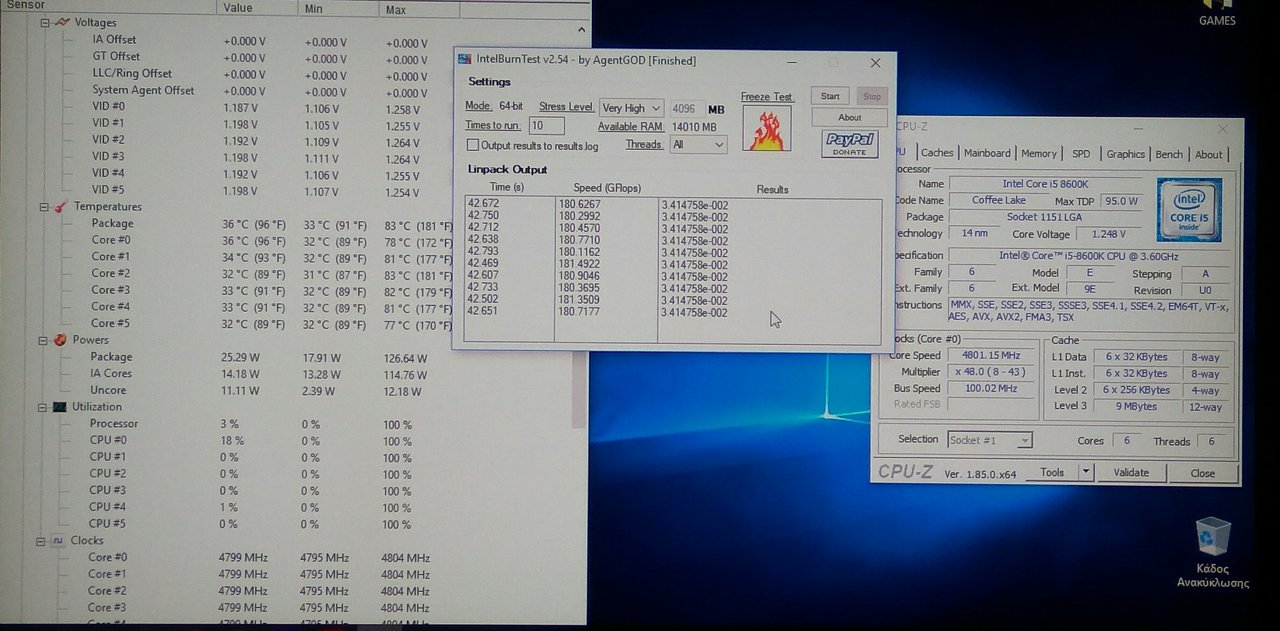Open the Stress Level dropdown
The width and height of the screenshot is (1280, 631).
click(x=631, y=108)
